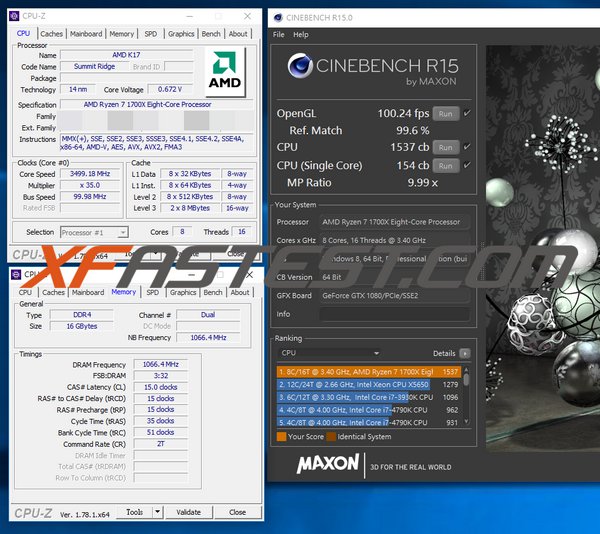The height and width of the screenshot is (534, 600).
Task: Switch to Memory tab in top CPU-Z window
Action: 122,34
